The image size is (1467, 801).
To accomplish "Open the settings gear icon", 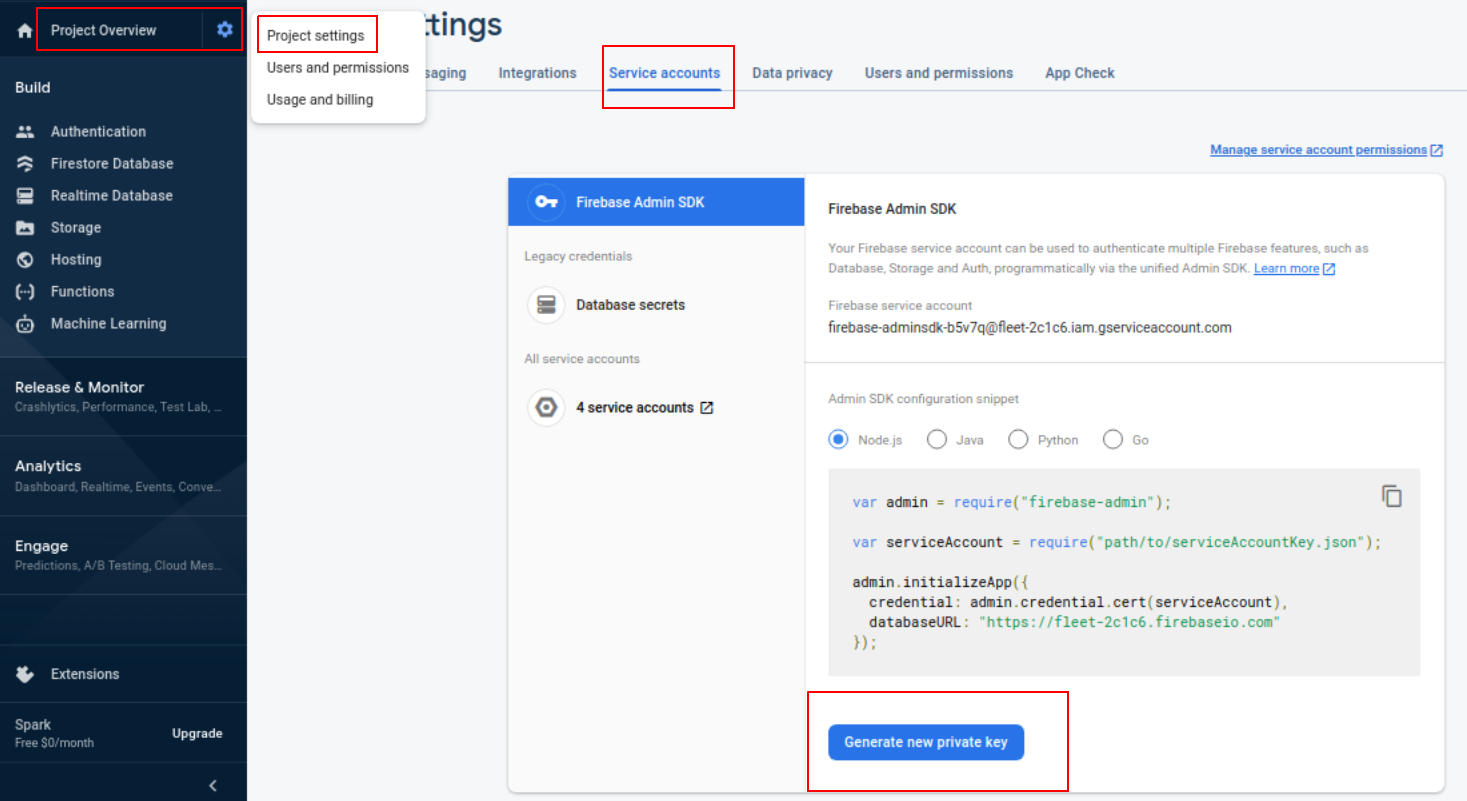I will coord(225,30).
